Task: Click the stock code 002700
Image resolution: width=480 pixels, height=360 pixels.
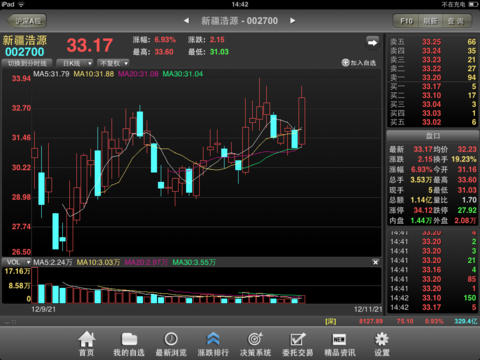Action: 25,52
